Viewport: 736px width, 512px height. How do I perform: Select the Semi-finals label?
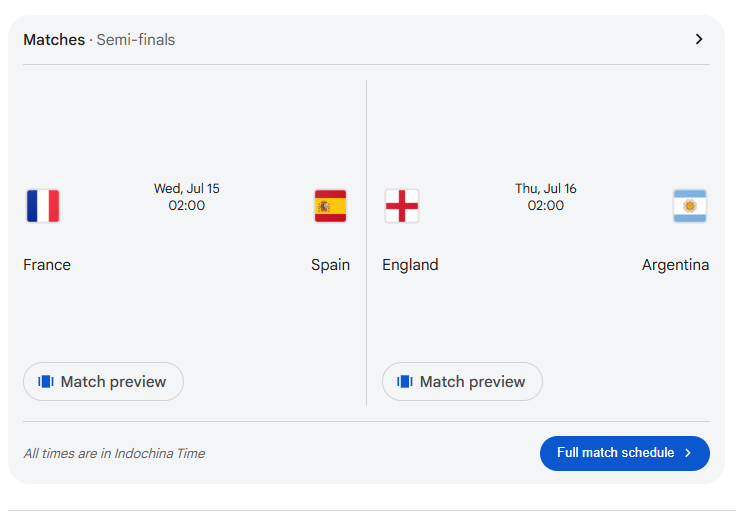pos(136,40)
